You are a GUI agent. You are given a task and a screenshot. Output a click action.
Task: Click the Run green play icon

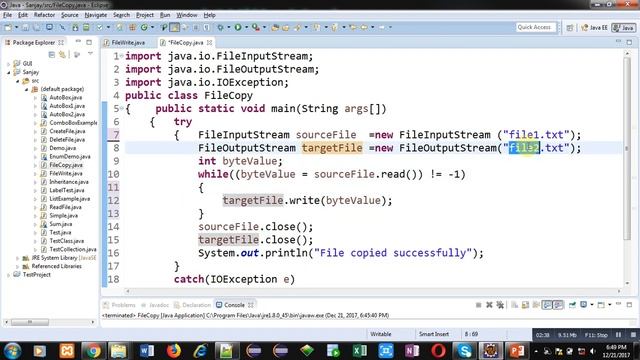tap(238, 27)
